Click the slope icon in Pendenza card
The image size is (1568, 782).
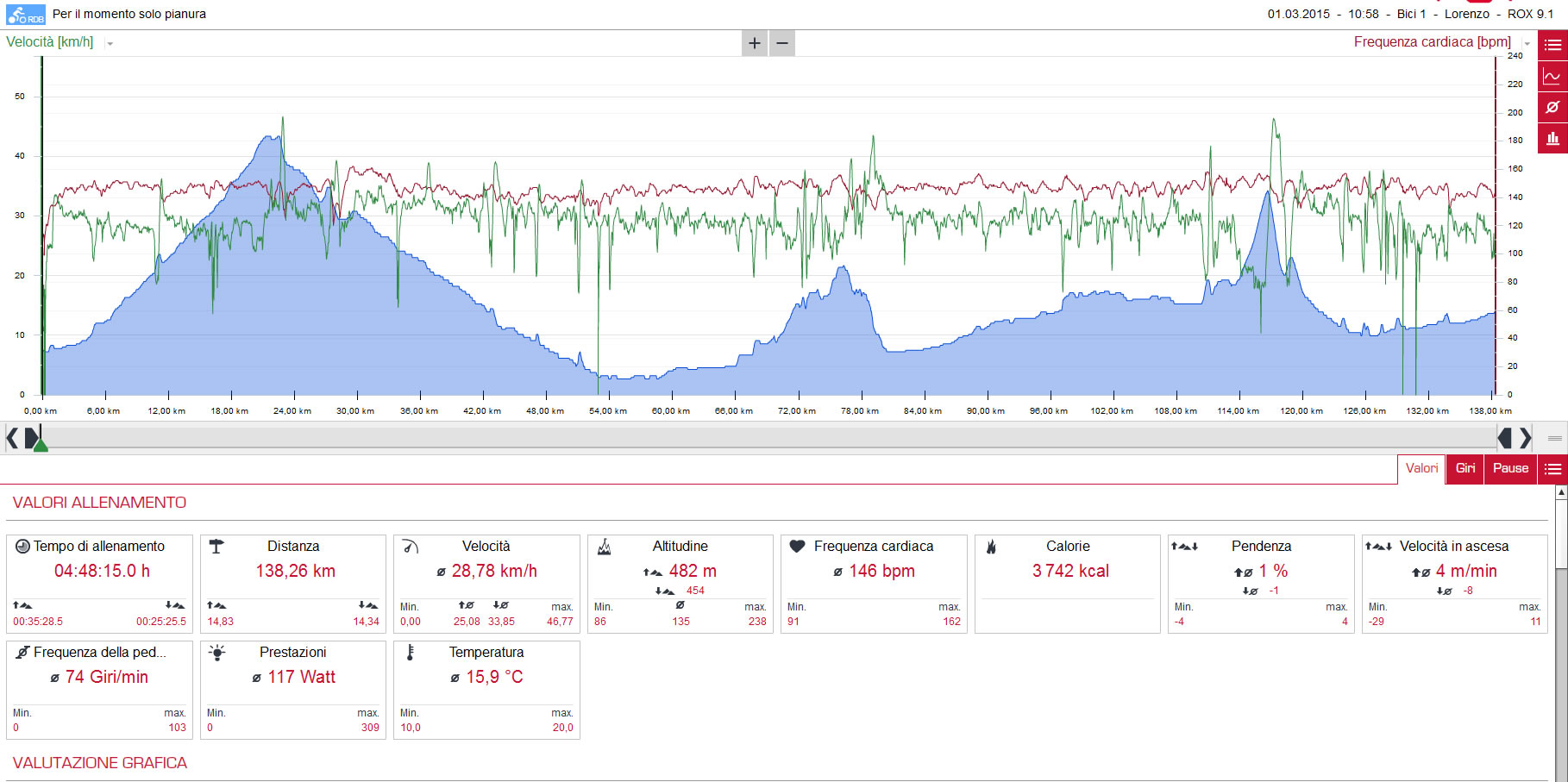tap(1184, 547)
